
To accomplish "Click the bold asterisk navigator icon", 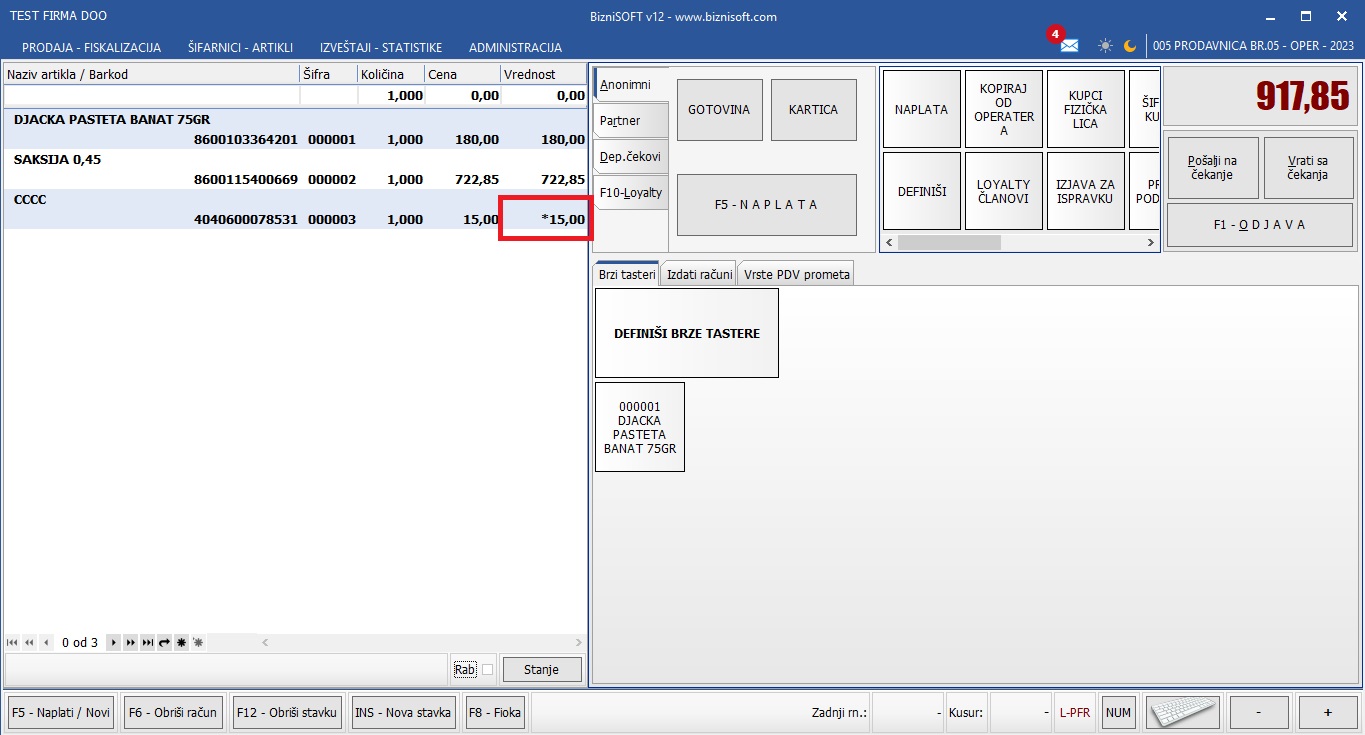I will click(x=181, y=642).
